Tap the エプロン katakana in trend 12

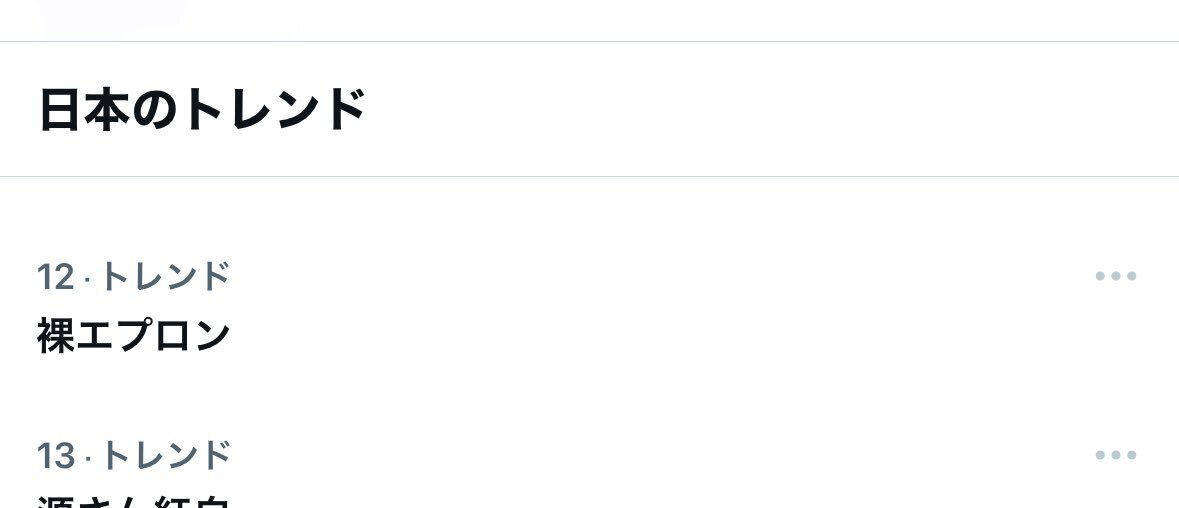pos(154,336)
